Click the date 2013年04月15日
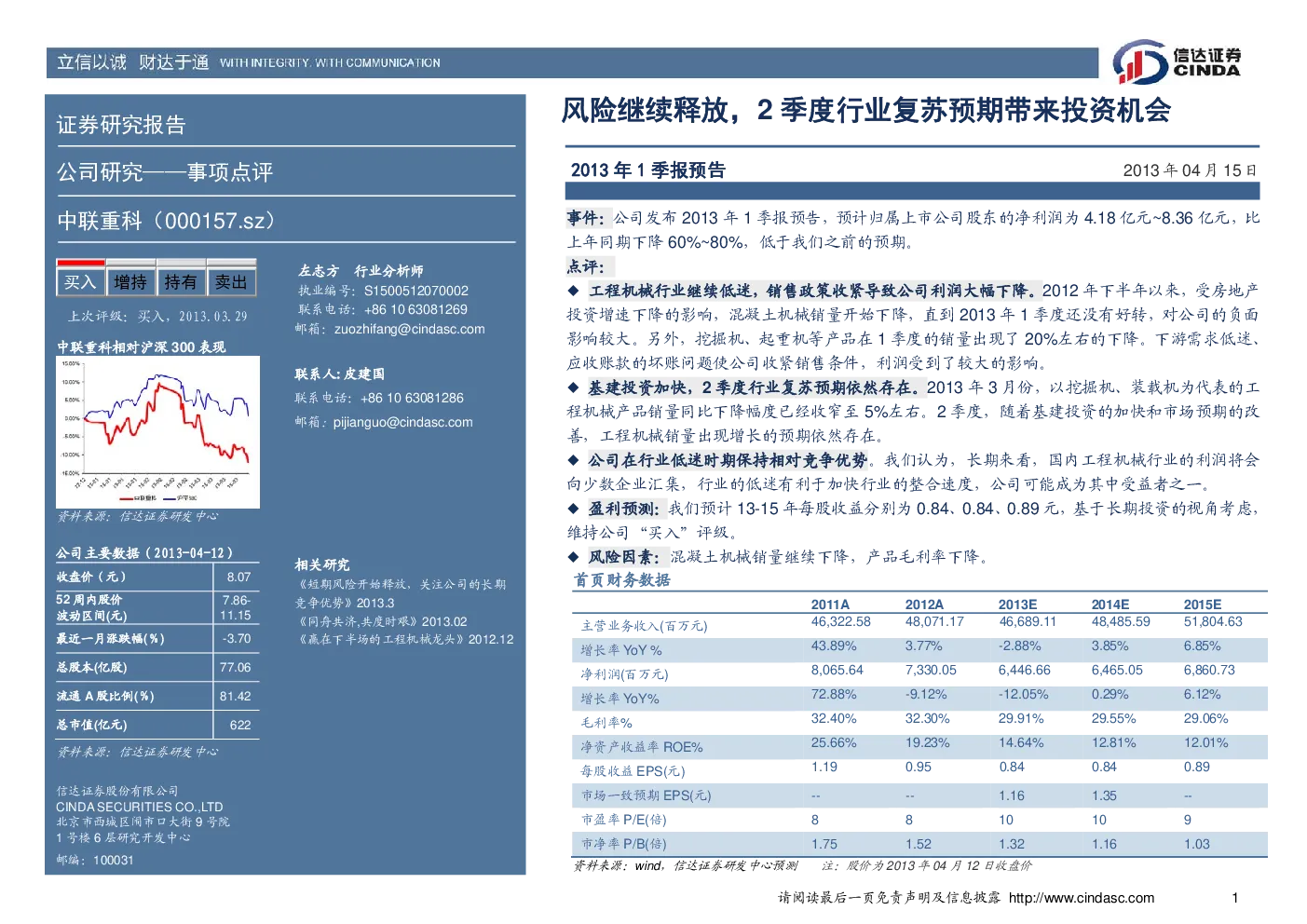 [x=1190, y=170]
